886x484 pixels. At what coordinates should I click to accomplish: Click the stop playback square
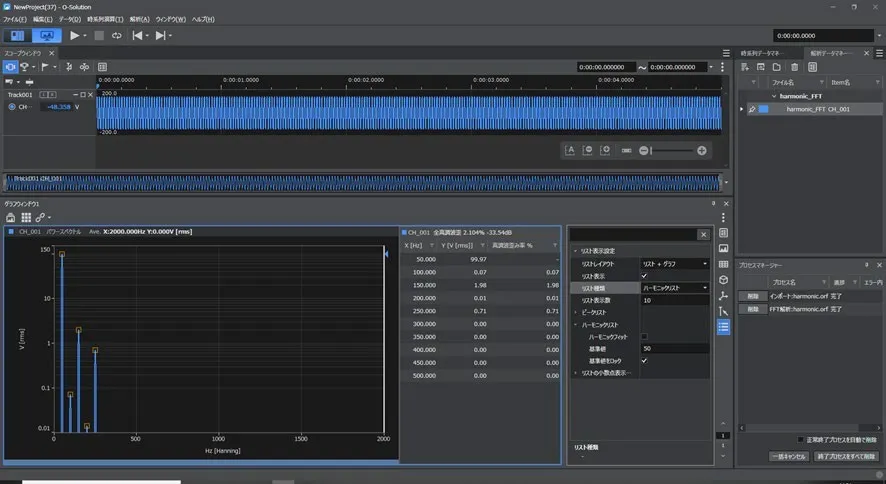99,35
